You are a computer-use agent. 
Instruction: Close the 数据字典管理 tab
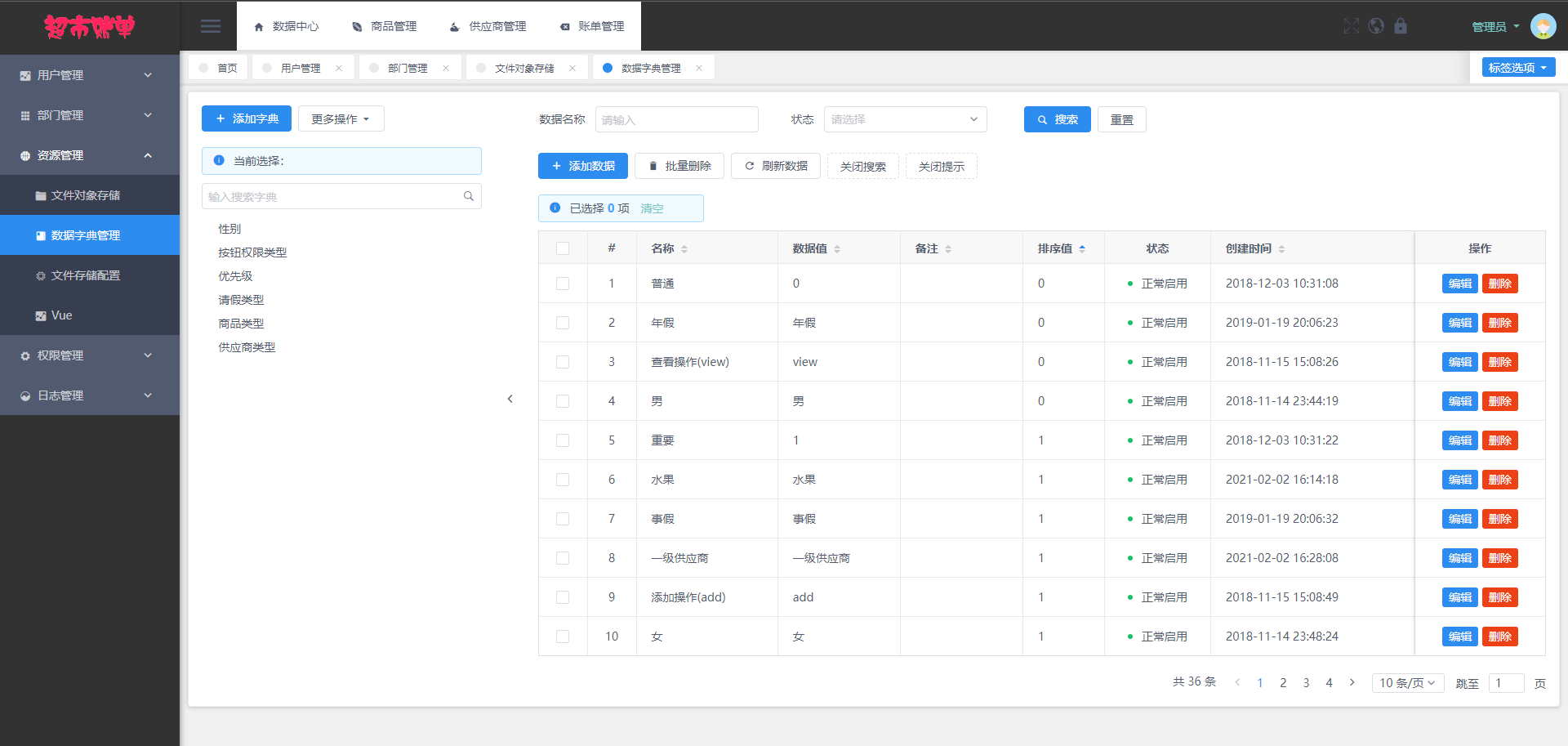(x=699, y=68)
